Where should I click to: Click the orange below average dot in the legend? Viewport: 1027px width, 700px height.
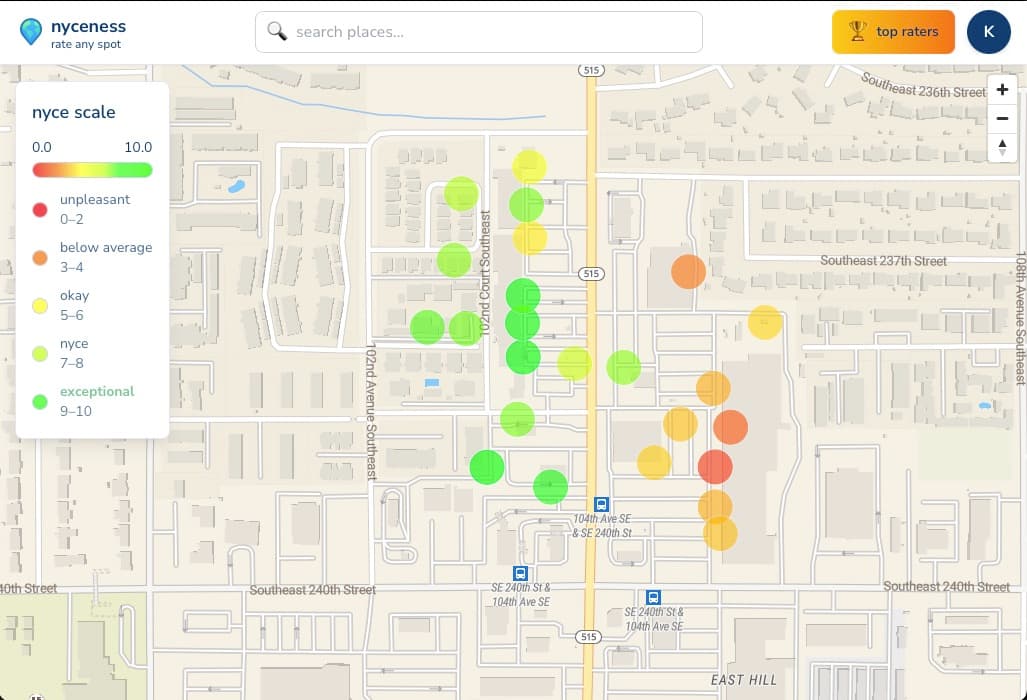(x=40, y=258)
